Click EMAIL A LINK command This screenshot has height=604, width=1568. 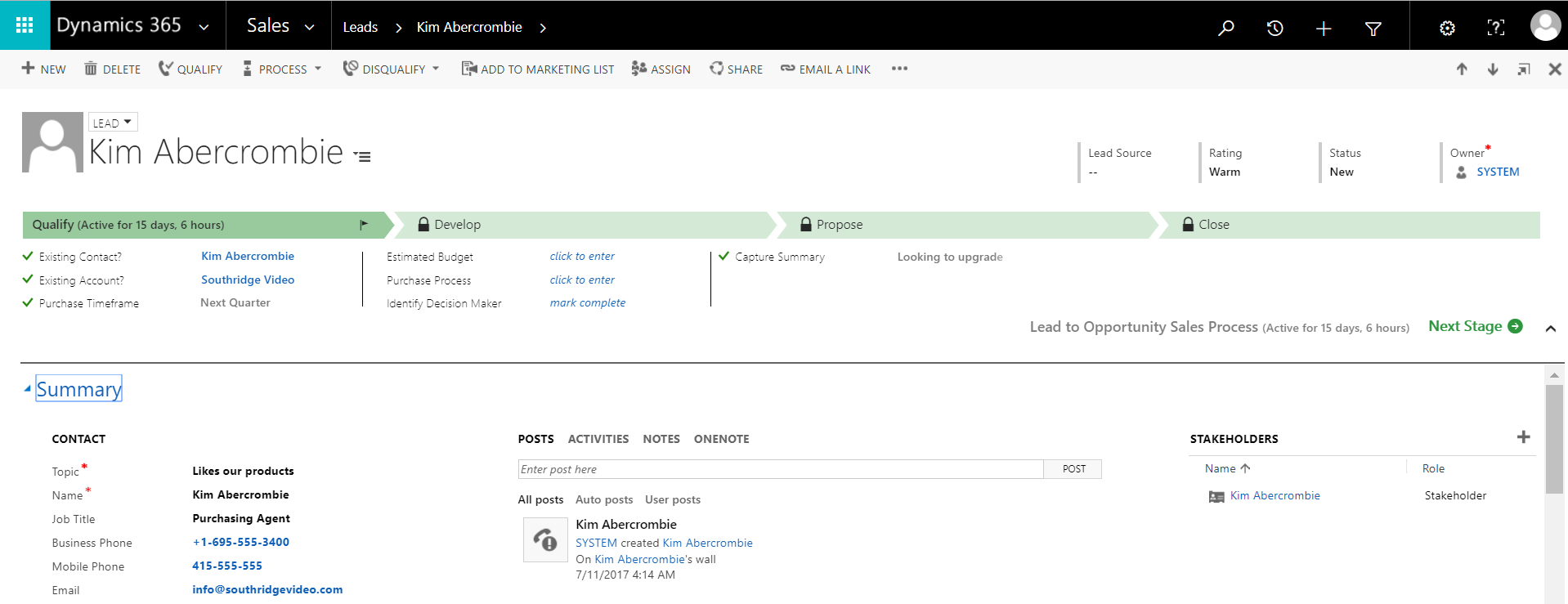tap(825, 69)
